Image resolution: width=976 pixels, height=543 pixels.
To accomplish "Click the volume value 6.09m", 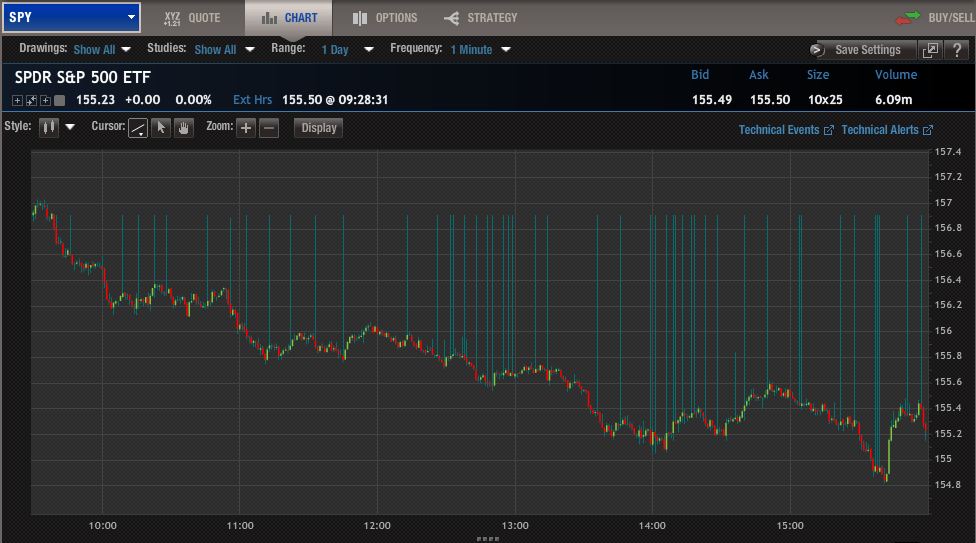I will coord(893,100).
